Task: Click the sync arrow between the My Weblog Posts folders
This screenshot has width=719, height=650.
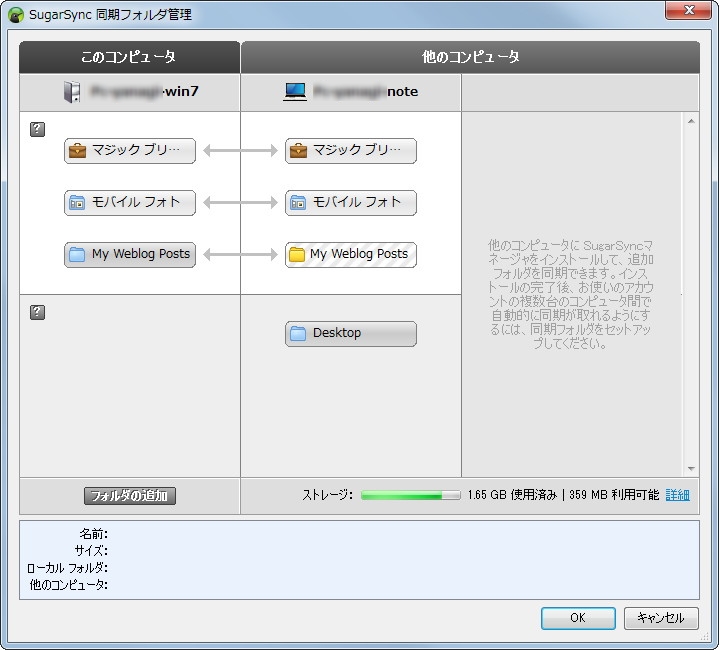Action: (240, 254)
